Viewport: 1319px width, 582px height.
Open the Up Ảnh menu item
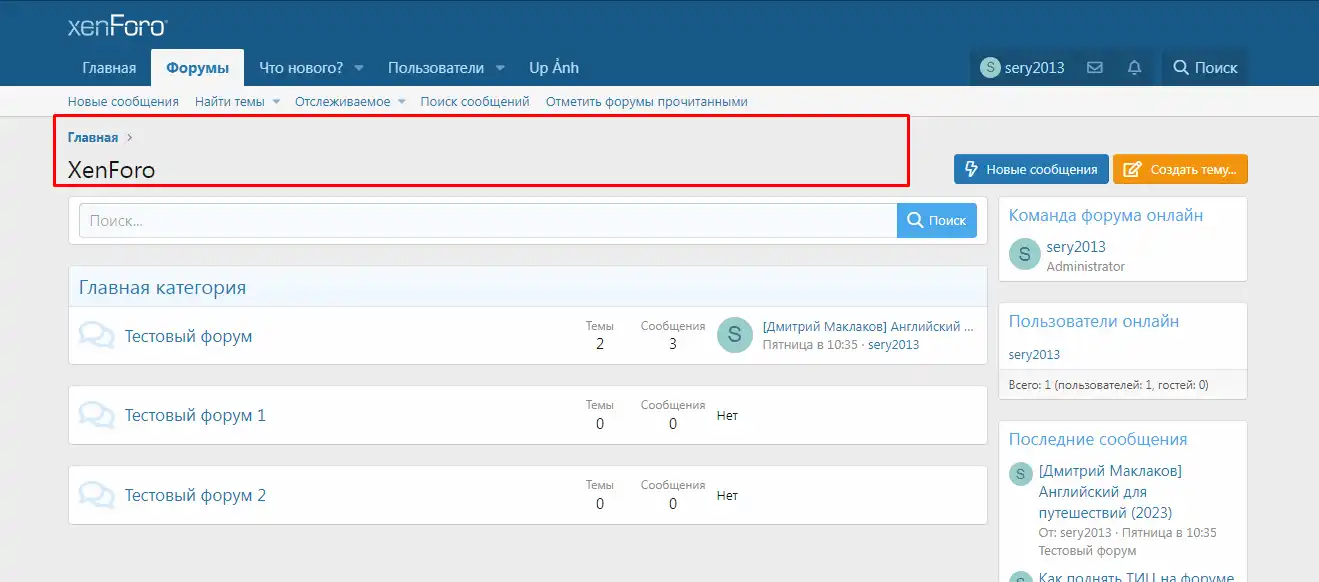coord(553,68)
